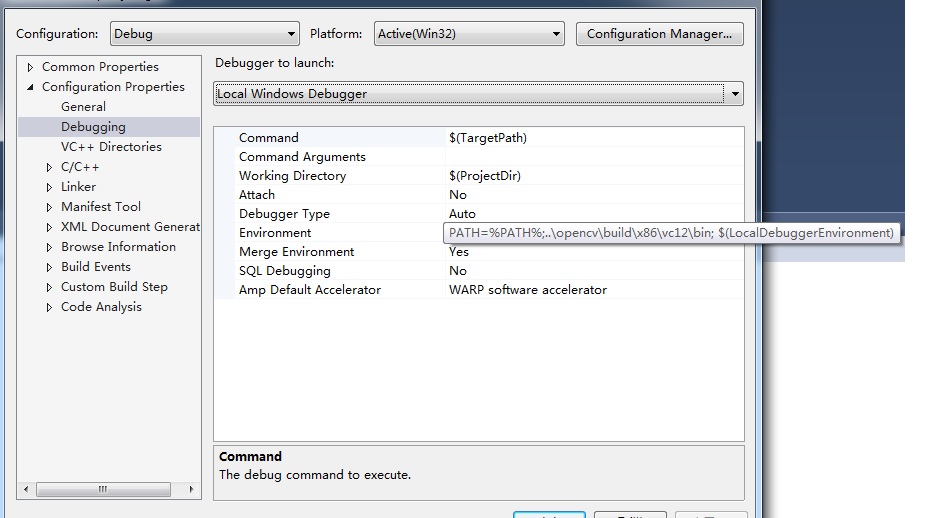The image size is (938, 518).
Task: Expand the Browse Information node arrow
Action: click(x=49, y=248)
